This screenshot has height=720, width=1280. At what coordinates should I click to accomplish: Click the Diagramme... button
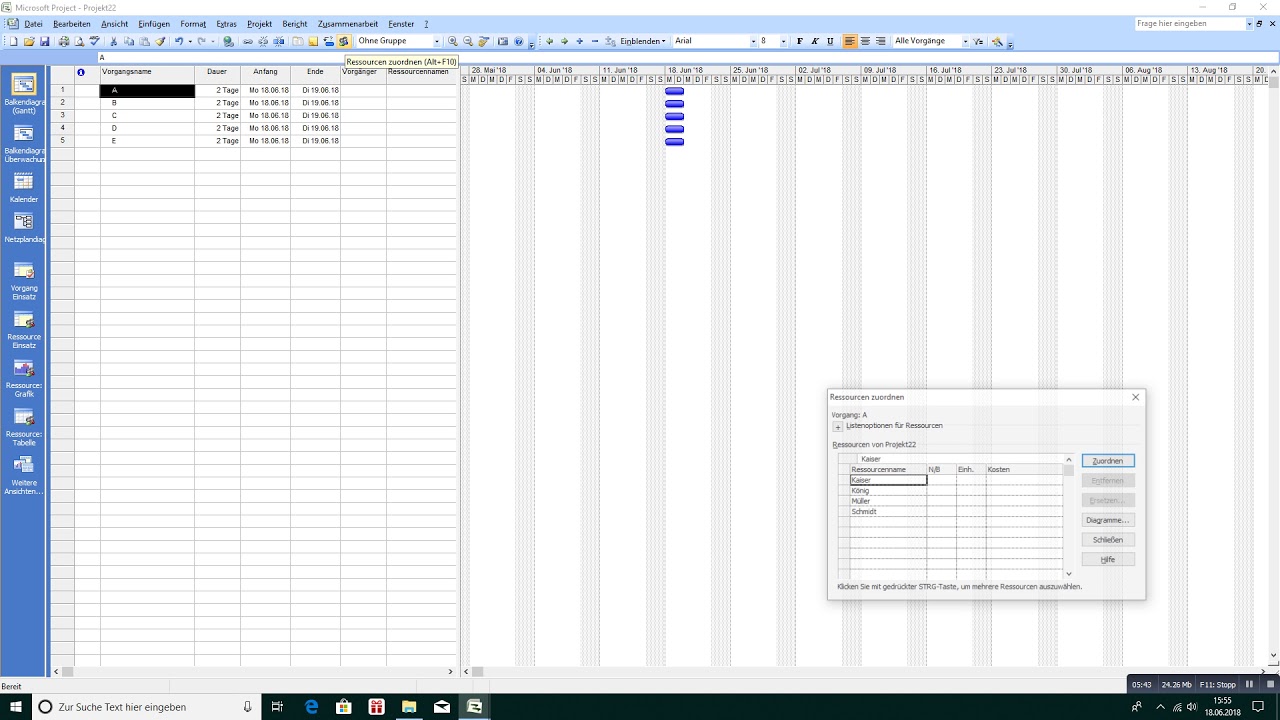(x=1108, y=520)
